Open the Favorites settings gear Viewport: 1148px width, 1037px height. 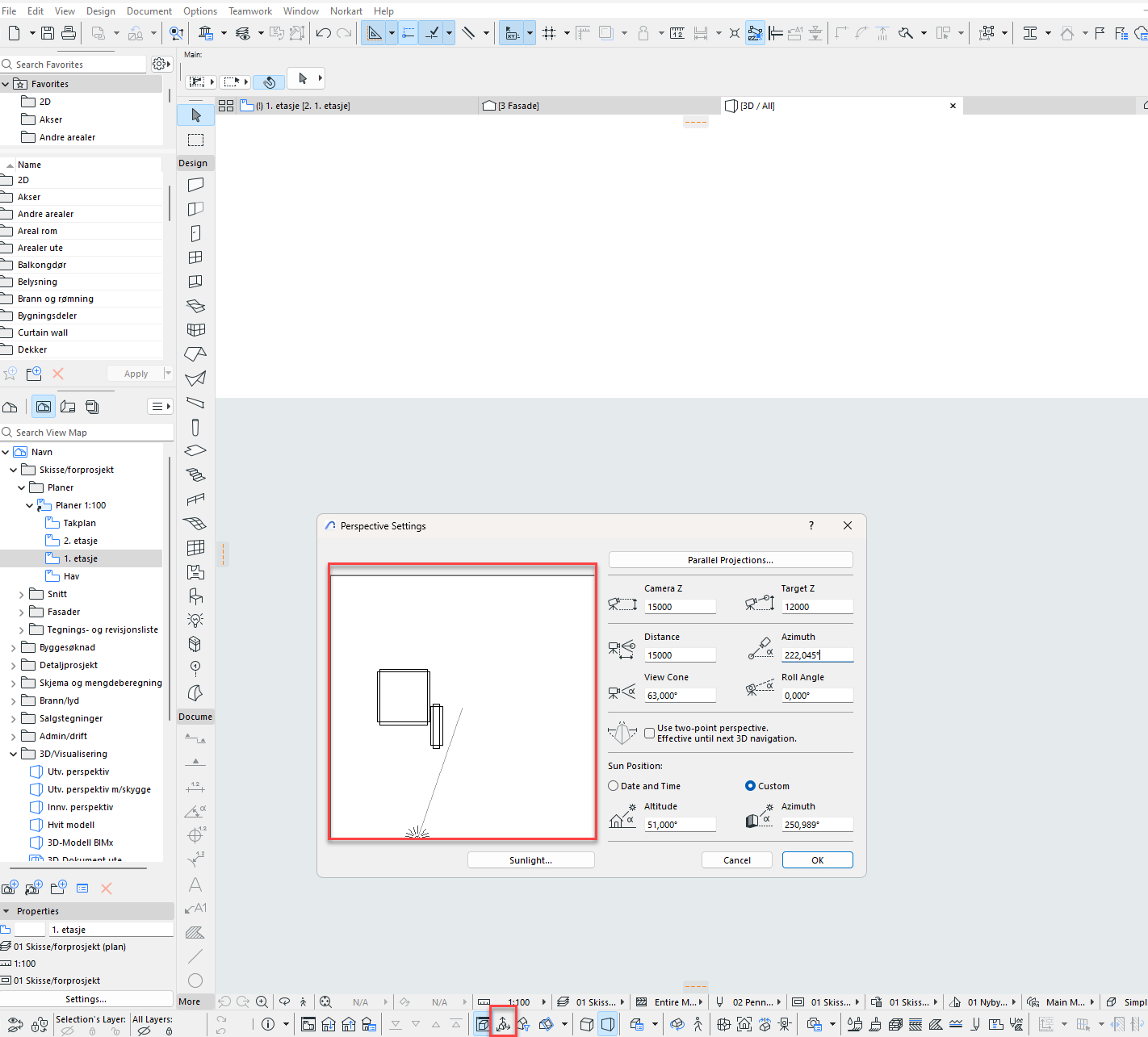click(x=159, y=64)
